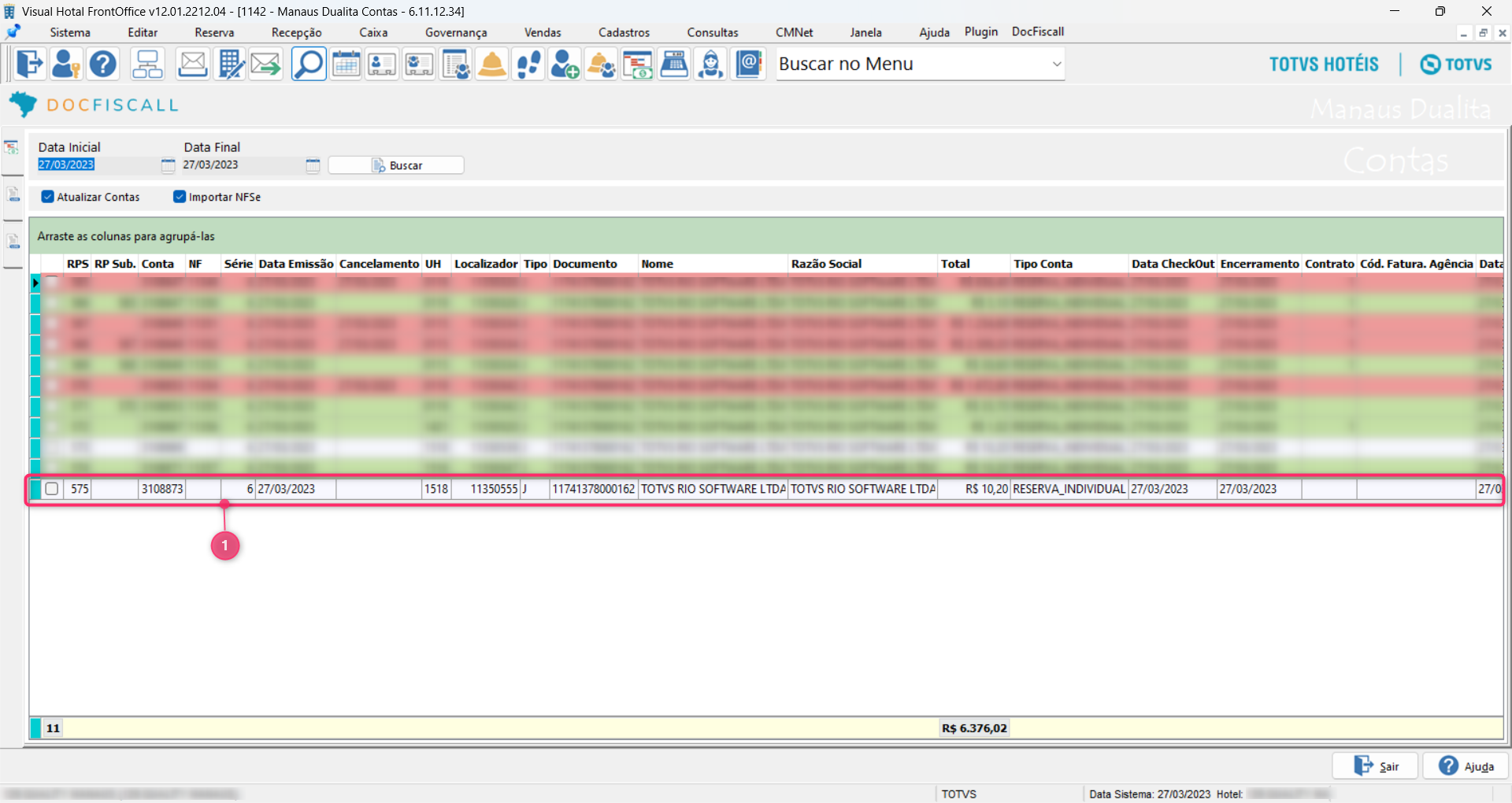Open the Cadastros menu
The image size is (1512, 803).
[624, 32]
